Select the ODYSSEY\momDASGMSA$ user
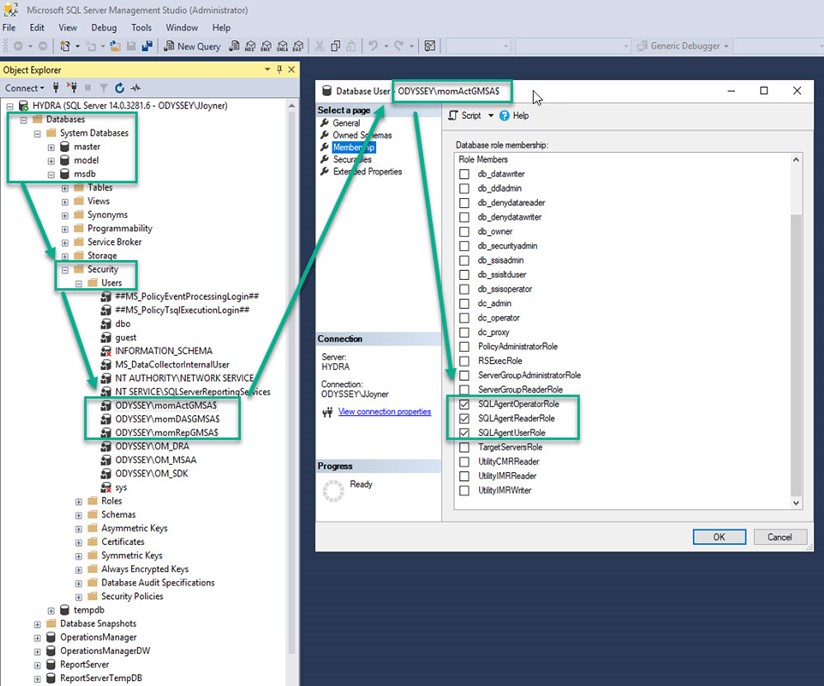Screen dimensions: 824x686 click(165, 419)
